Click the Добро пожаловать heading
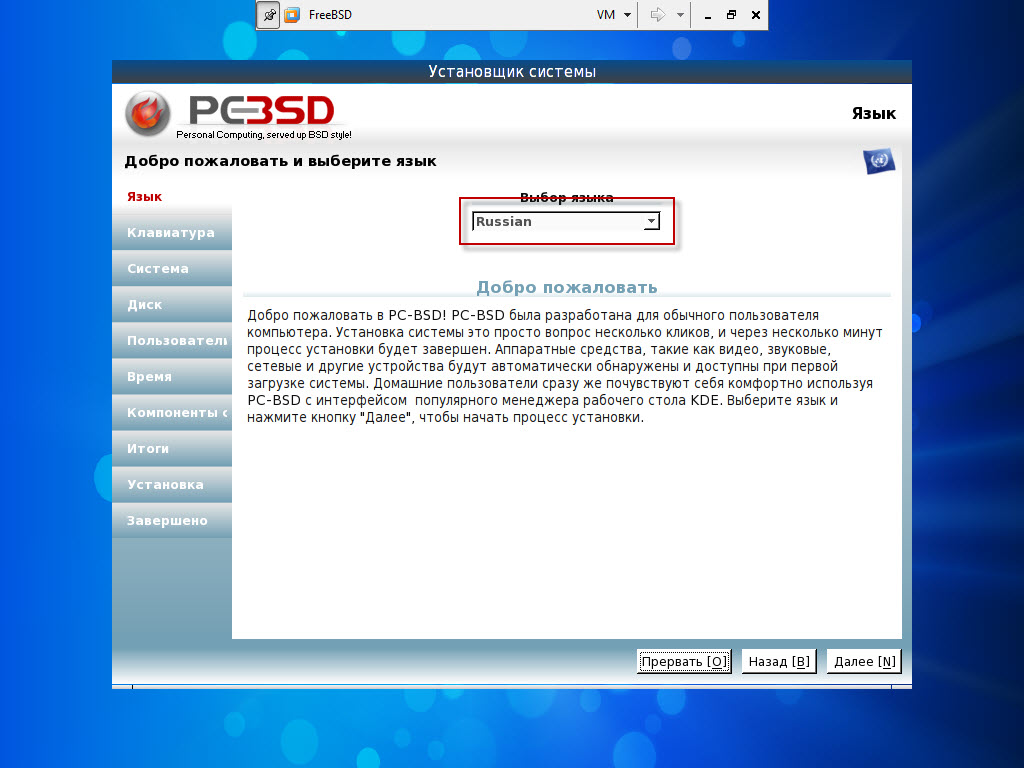This screenshot has height=768, width=1024. 567,287
